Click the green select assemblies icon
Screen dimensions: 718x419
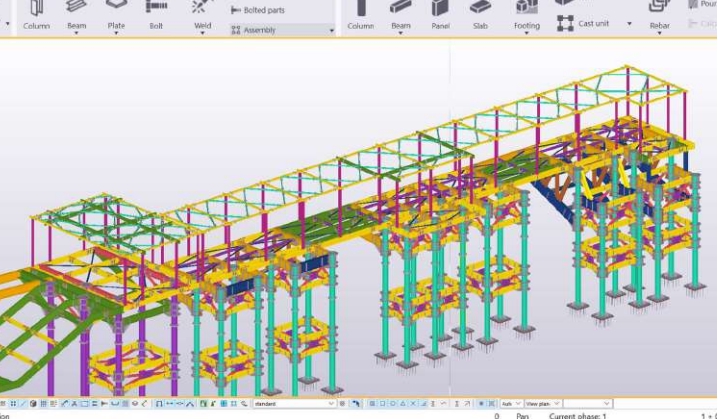point(203,404)
